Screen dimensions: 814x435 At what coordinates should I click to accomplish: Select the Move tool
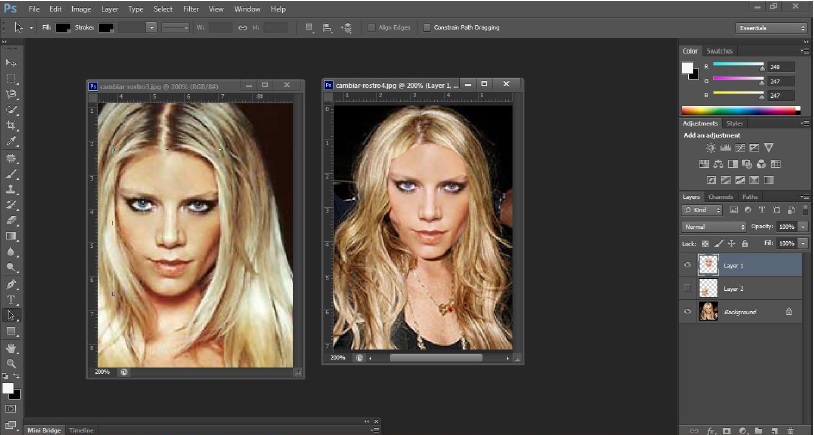point(11,62)
